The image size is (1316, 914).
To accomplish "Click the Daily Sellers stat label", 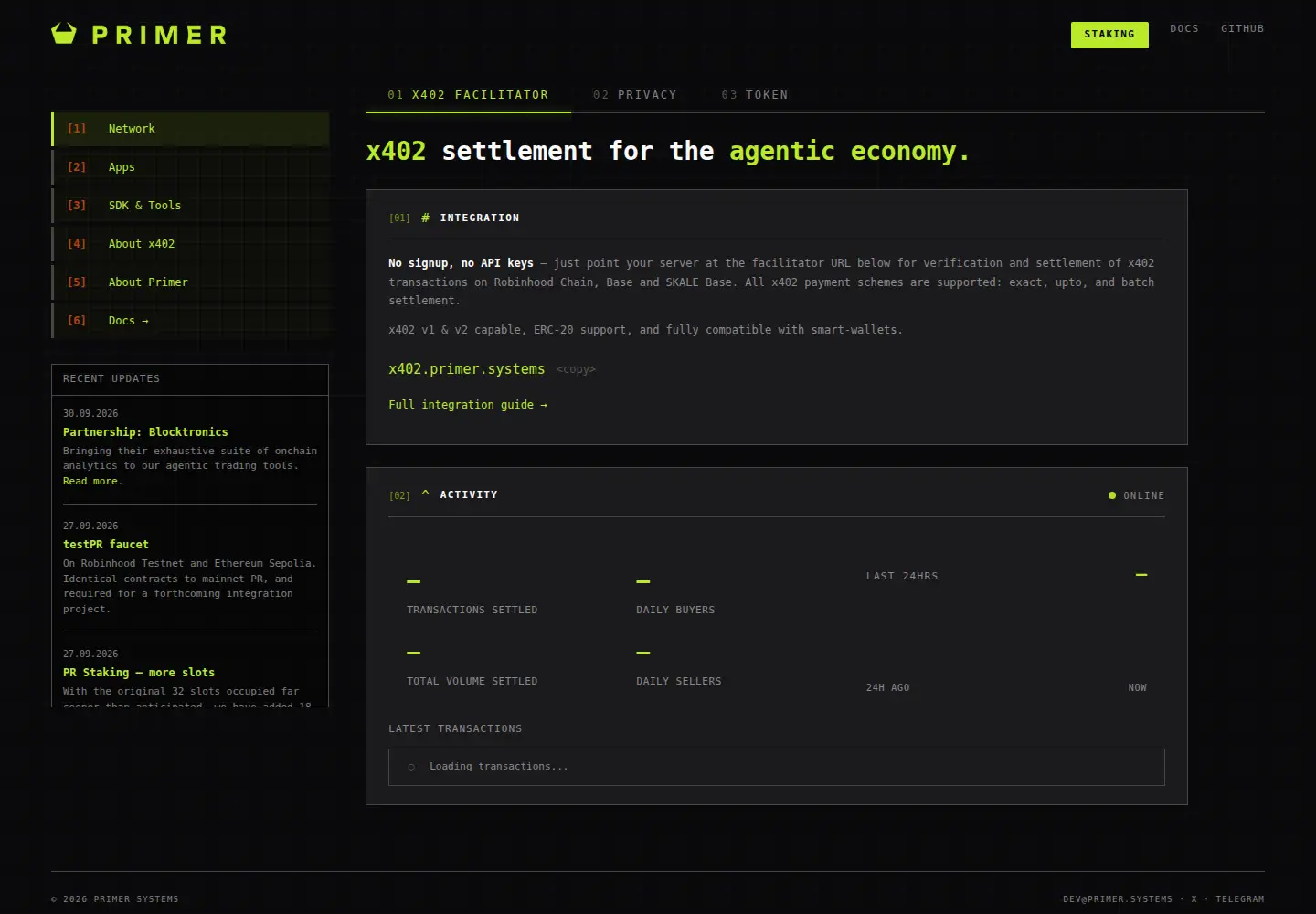I will (x=679, y=681).
